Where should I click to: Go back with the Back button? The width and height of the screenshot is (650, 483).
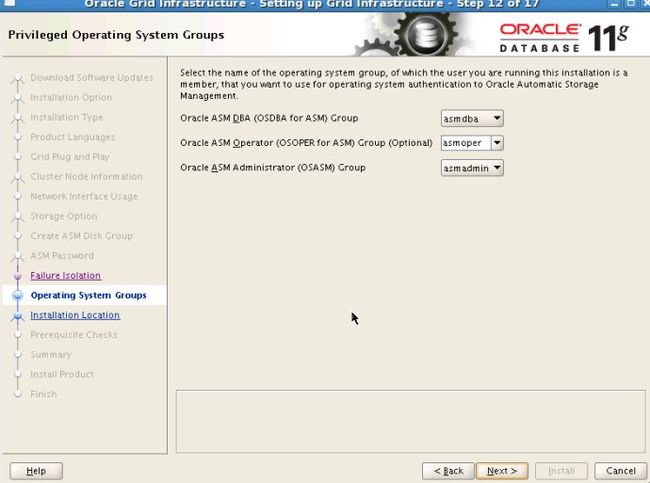click(448, 471)
